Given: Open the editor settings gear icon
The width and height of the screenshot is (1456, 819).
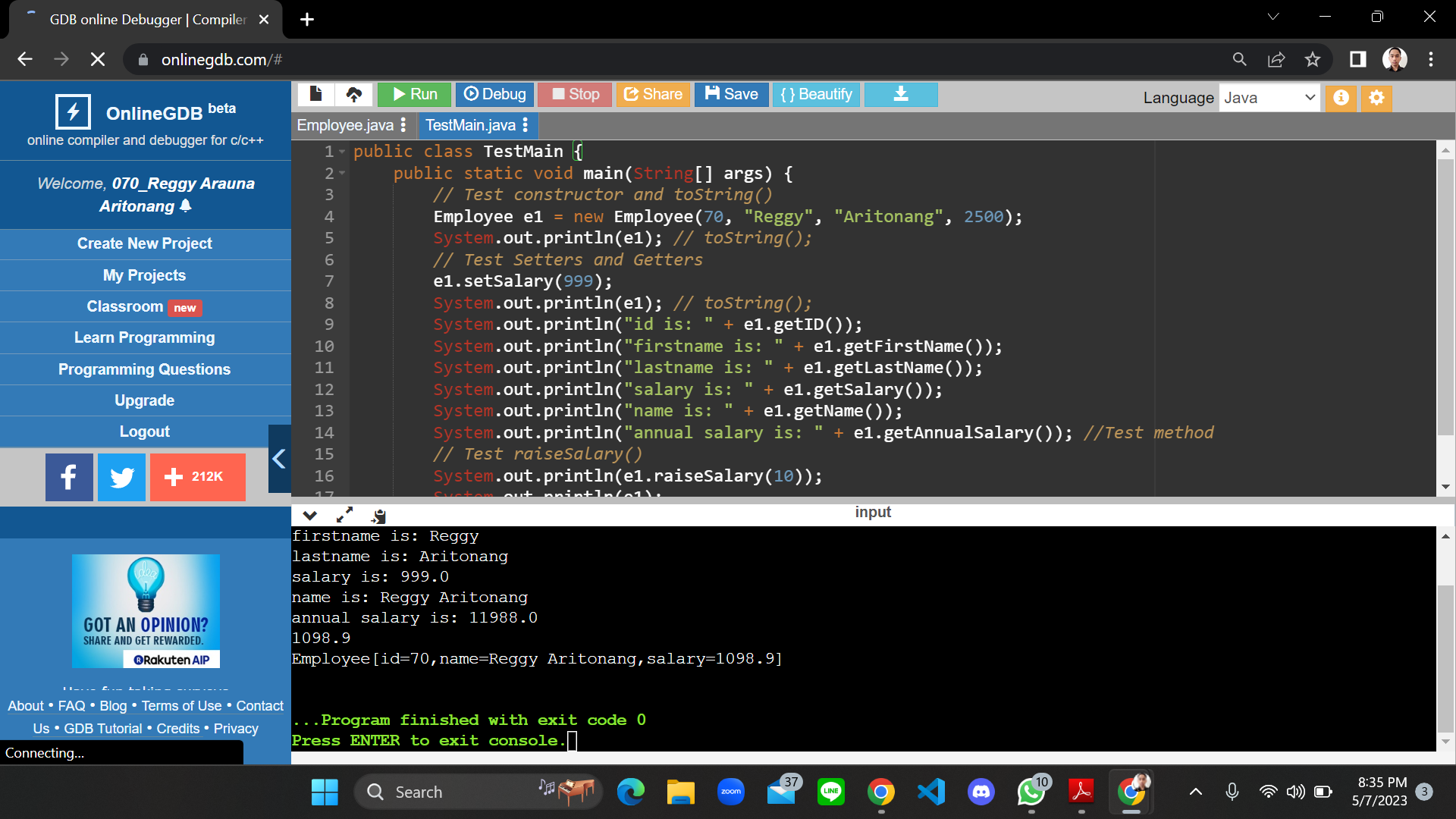Looking at the screenshot, I should tap(1376, 97).
